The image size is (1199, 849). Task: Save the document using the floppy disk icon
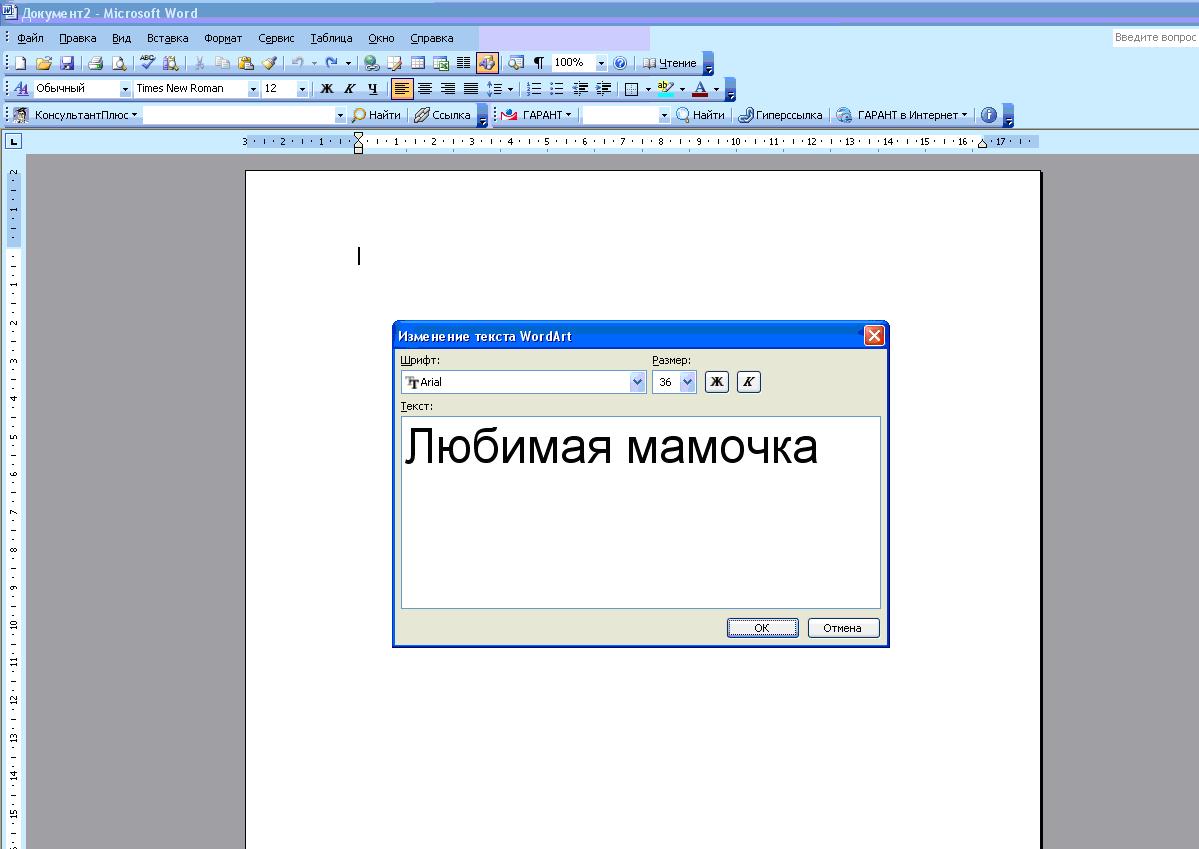pos(67,63)
